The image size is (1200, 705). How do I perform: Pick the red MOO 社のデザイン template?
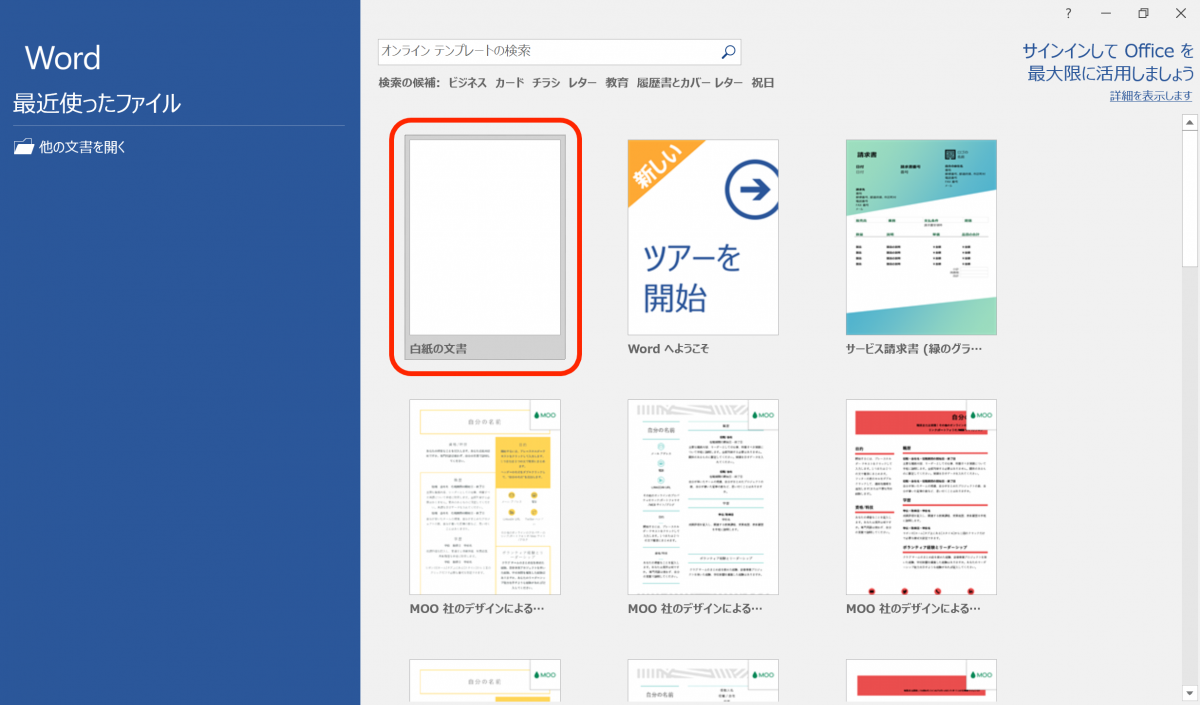click(x=920, y=497)
